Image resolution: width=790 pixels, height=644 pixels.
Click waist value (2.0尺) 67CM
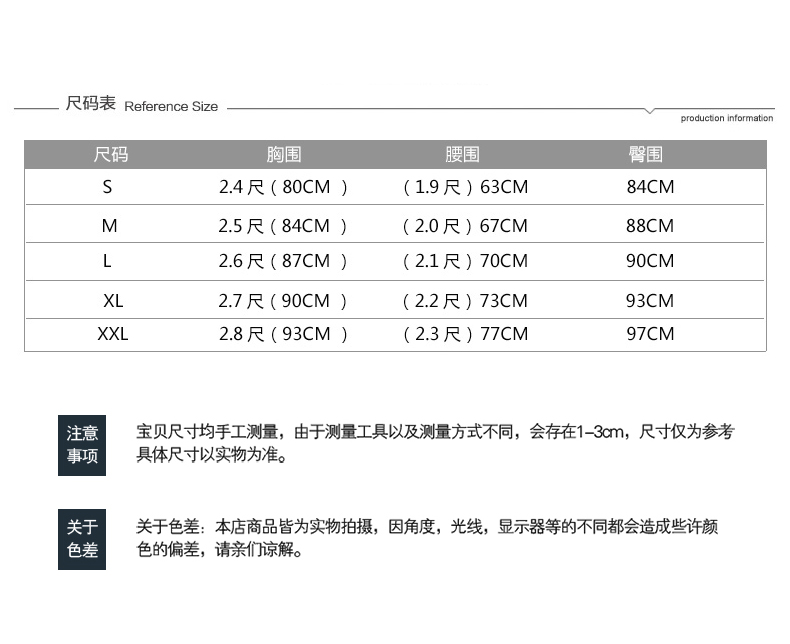465,226
